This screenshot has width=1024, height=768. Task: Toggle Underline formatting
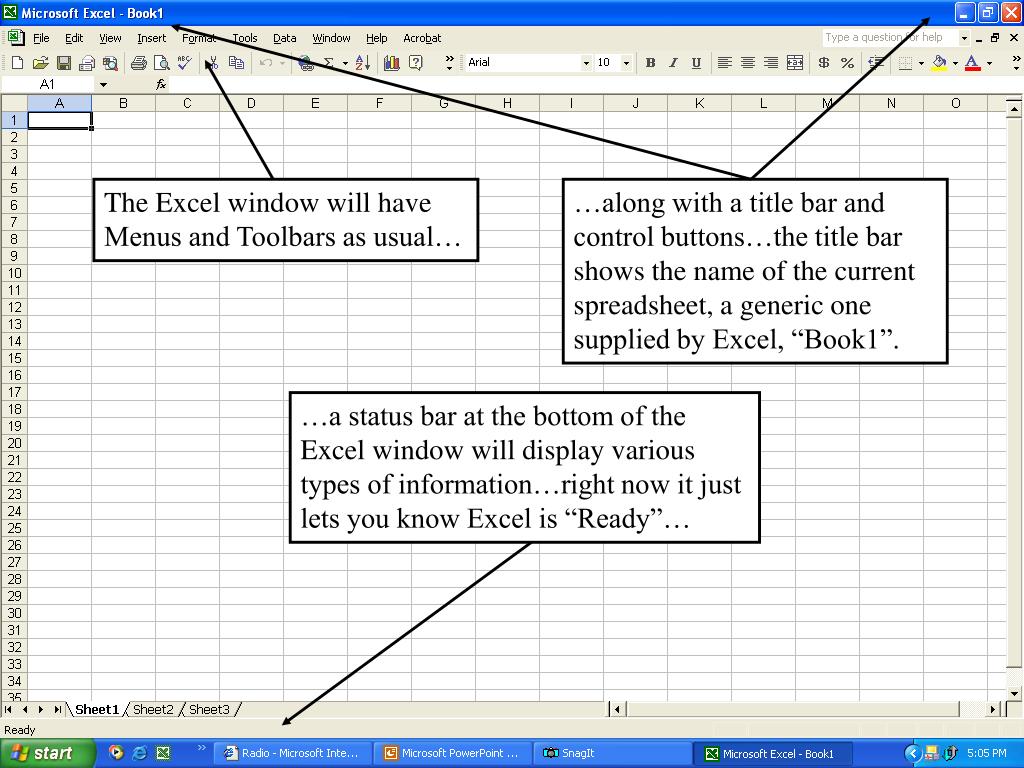coord(697,63)
